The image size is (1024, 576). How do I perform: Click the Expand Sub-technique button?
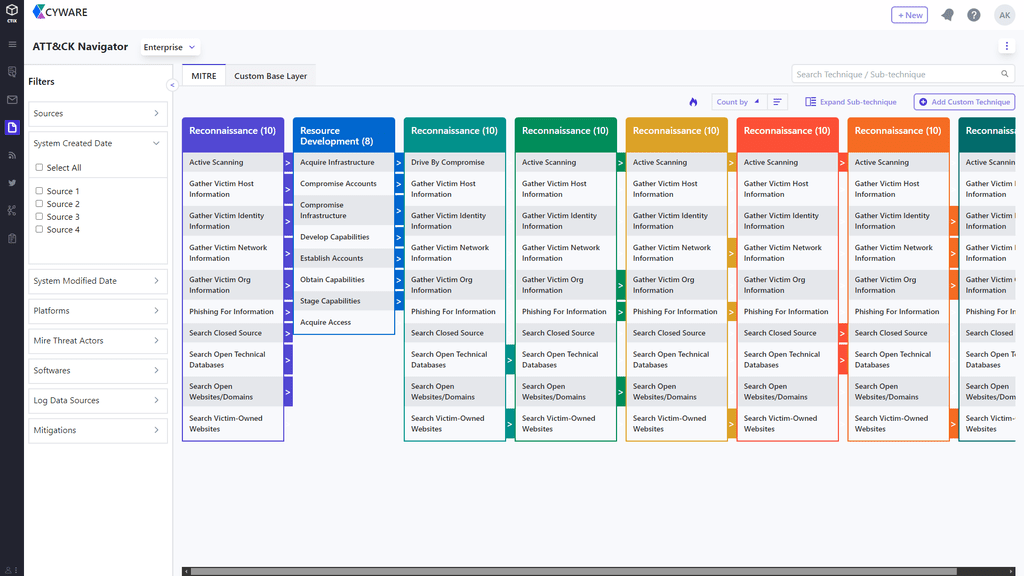[851, 102]
